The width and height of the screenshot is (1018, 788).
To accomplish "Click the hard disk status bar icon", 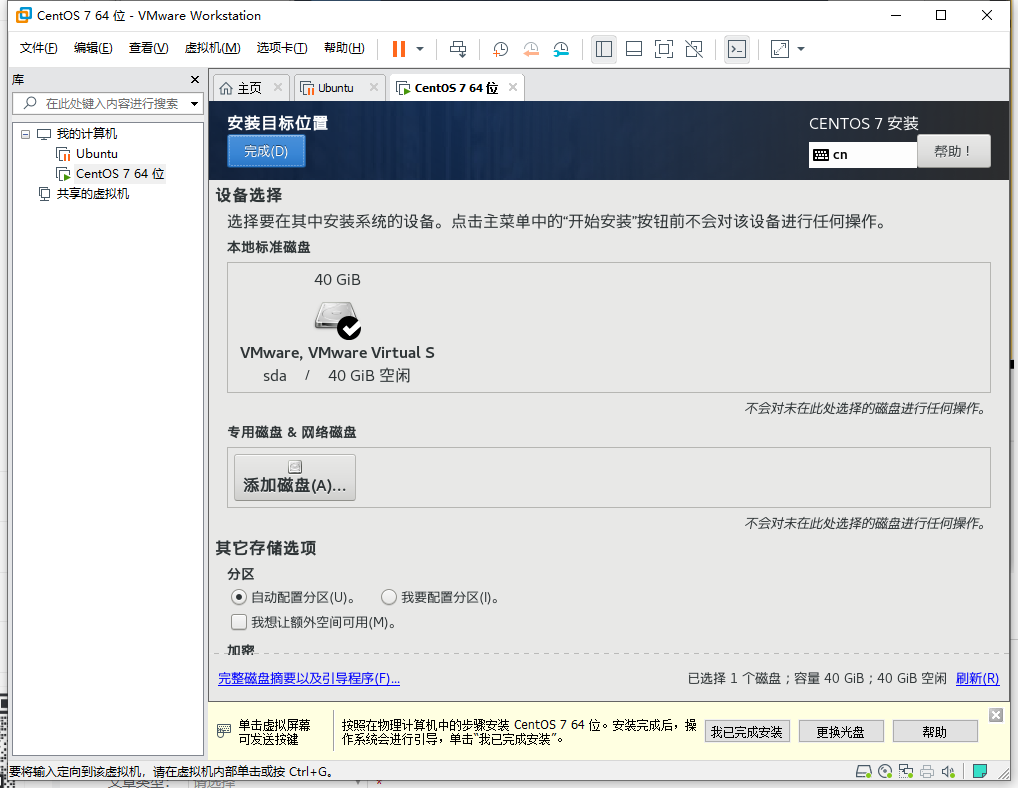I will pyautogui.click(x=863, y=771).
